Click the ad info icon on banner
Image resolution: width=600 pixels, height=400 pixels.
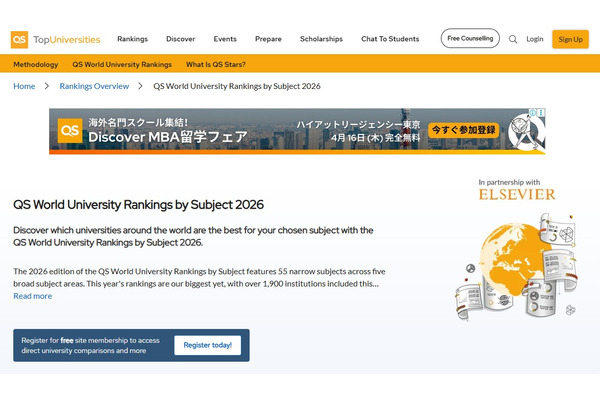(532, 113)
